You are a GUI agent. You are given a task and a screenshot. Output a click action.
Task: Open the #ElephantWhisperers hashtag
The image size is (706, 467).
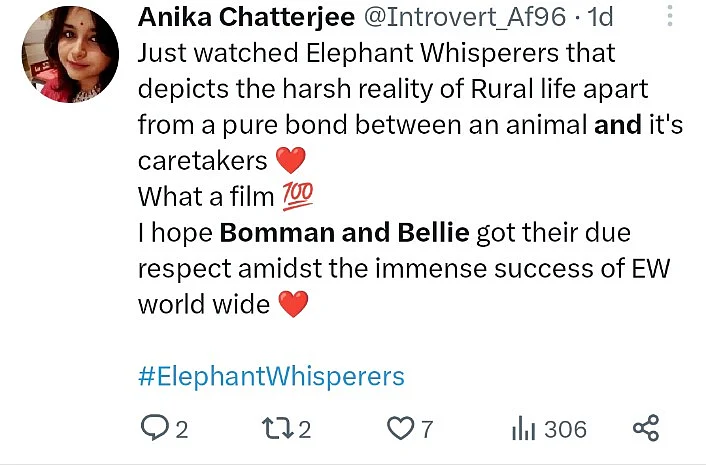(271, 376)
